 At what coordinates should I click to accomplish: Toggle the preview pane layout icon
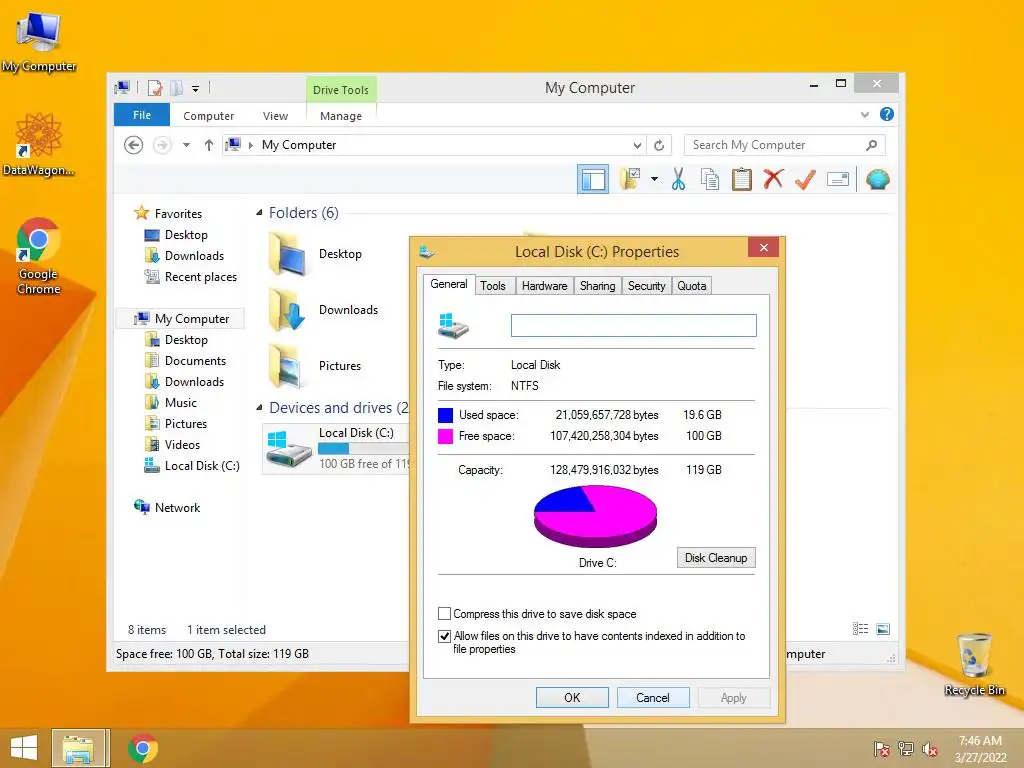pyautogui.click(x=593, y=180)
